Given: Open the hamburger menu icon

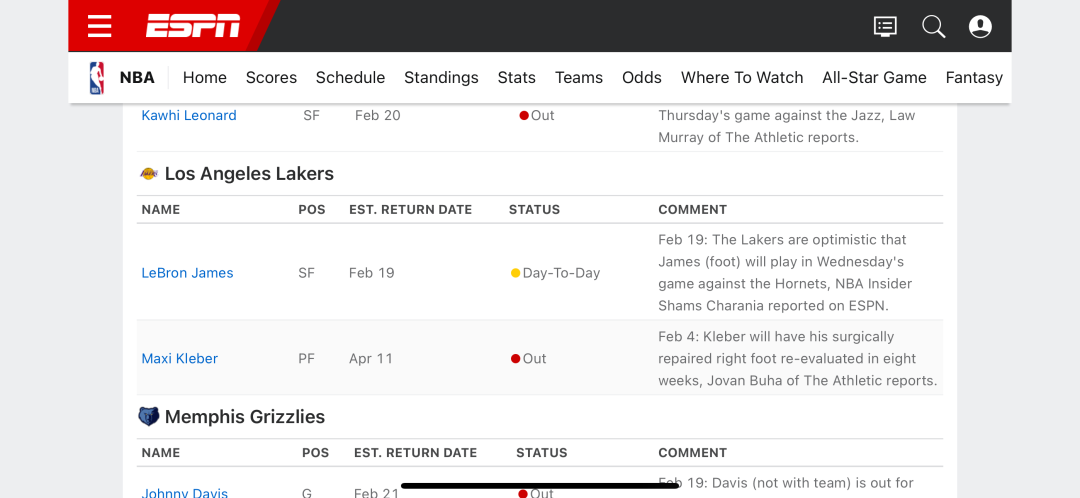Looking at the screenshot, I should 100,26.
